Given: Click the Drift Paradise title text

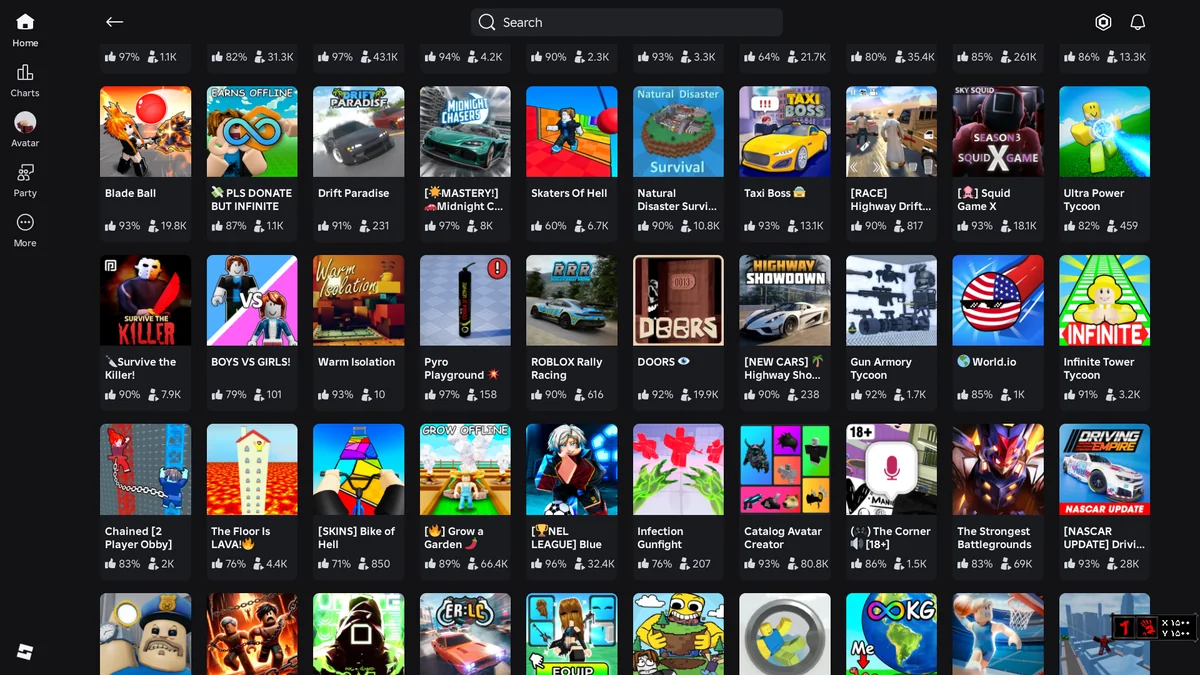Looking at the screenshot, I should pos(353,193).
